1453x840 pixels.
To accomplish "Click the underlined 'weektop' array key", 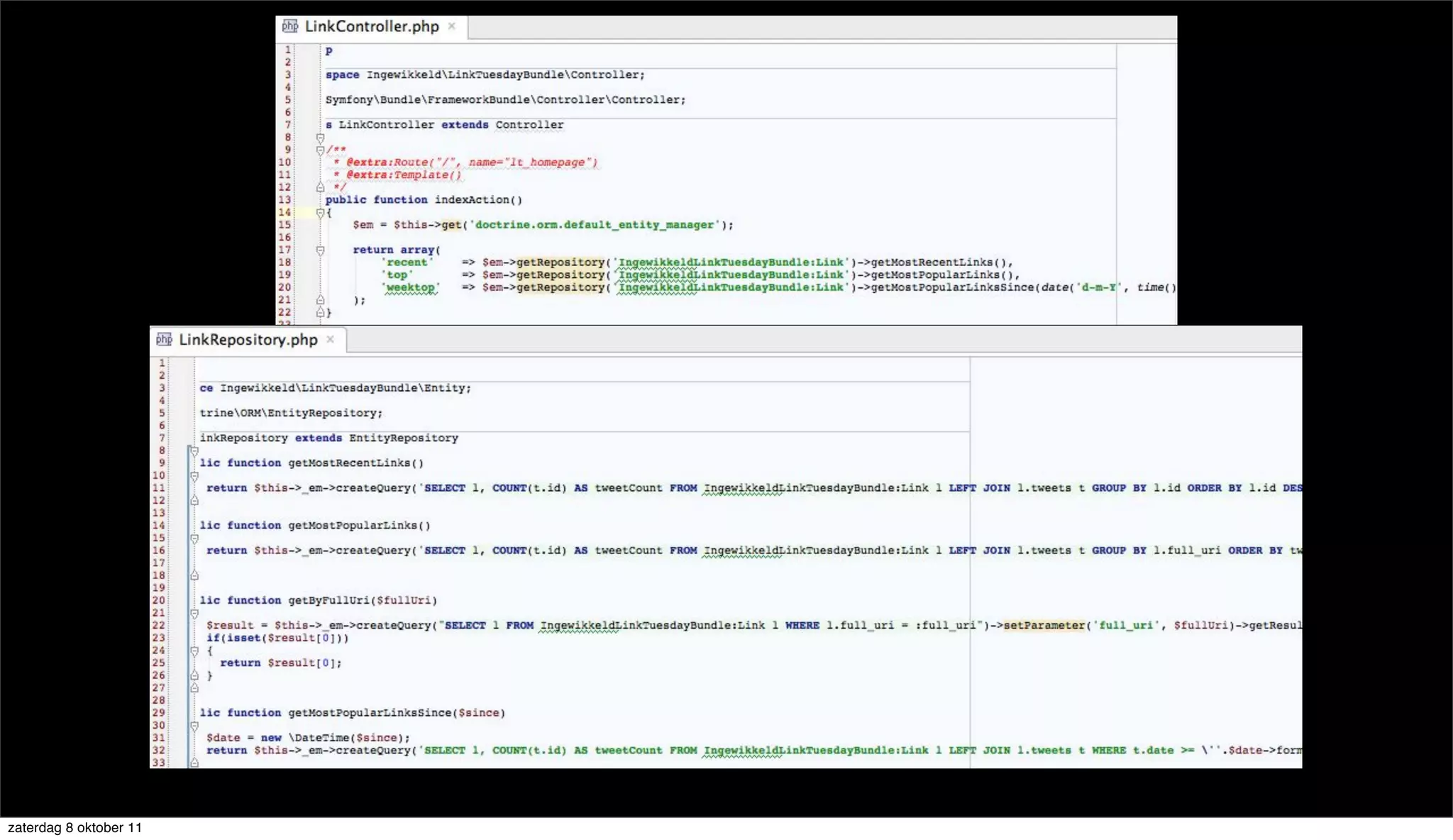I will click(x=411, y=288).
